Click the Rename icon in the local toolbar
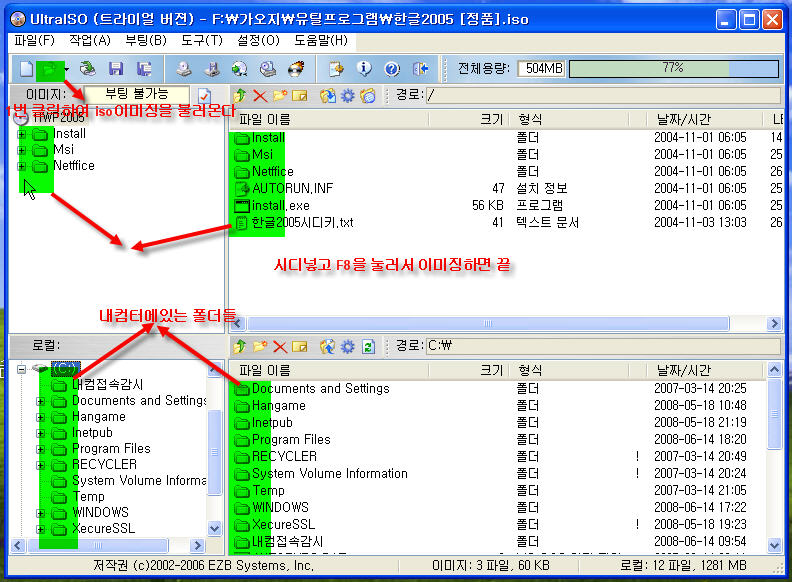Image resolution: width=792 pixels, height=582 pixels. pyautogui.click(x=300, y=347)
